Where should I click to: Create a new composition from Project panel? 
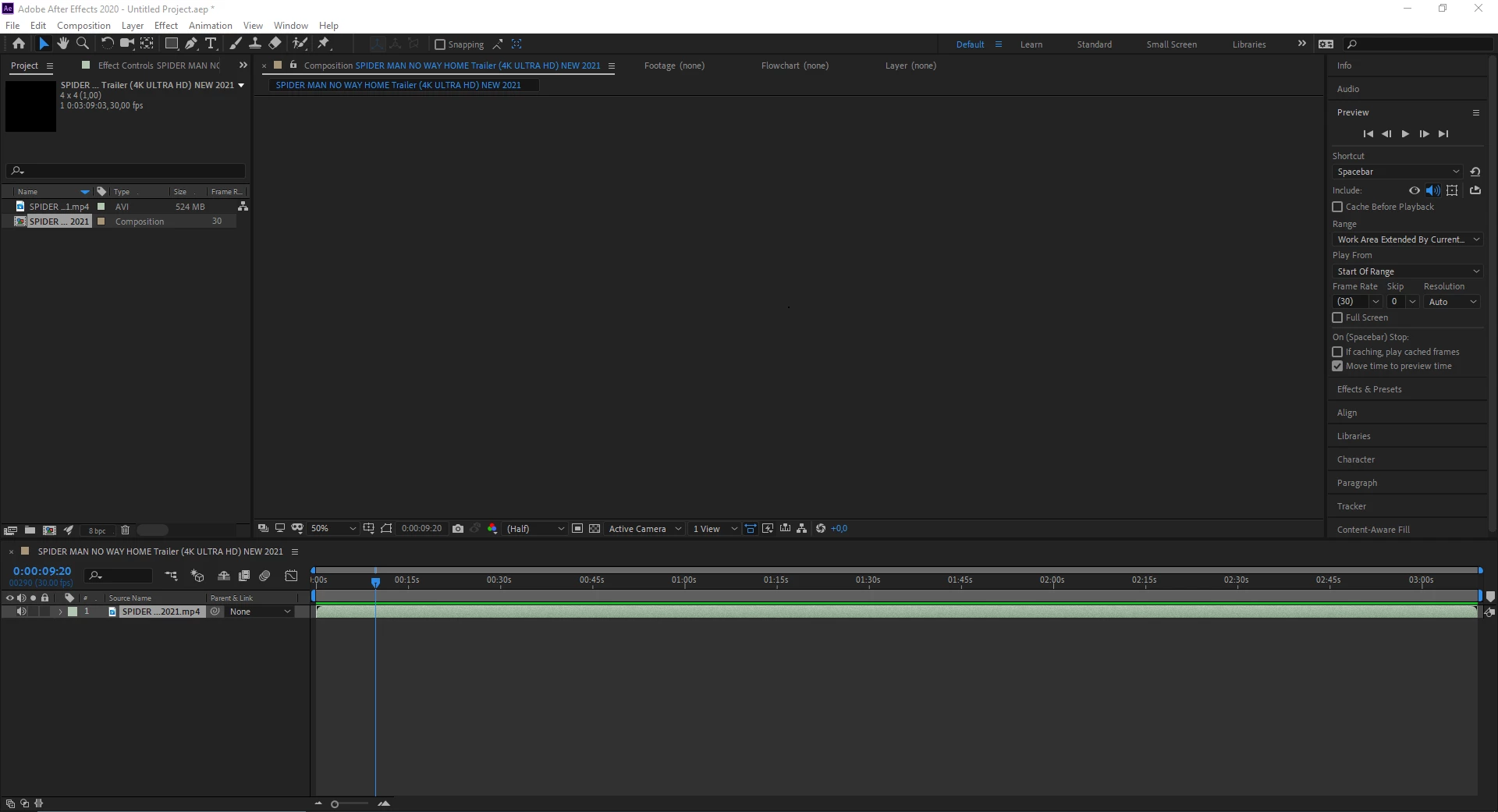click(x=49, y=530)
